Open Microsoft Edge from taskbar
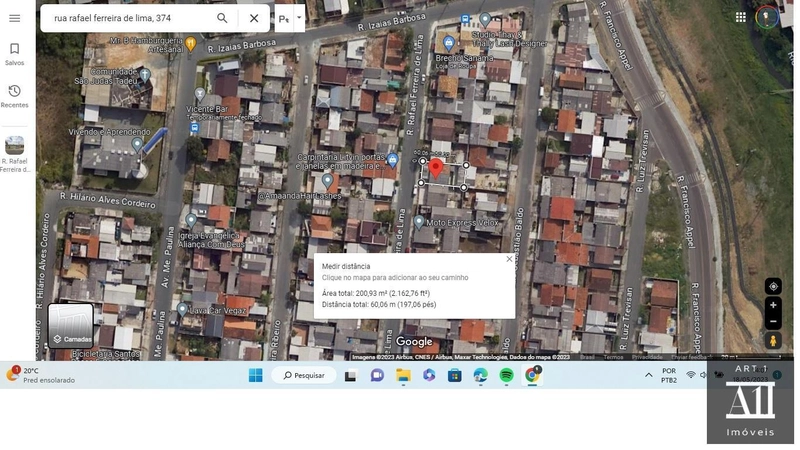The height and width of the screenshot is (450, 800). [480, 376]
